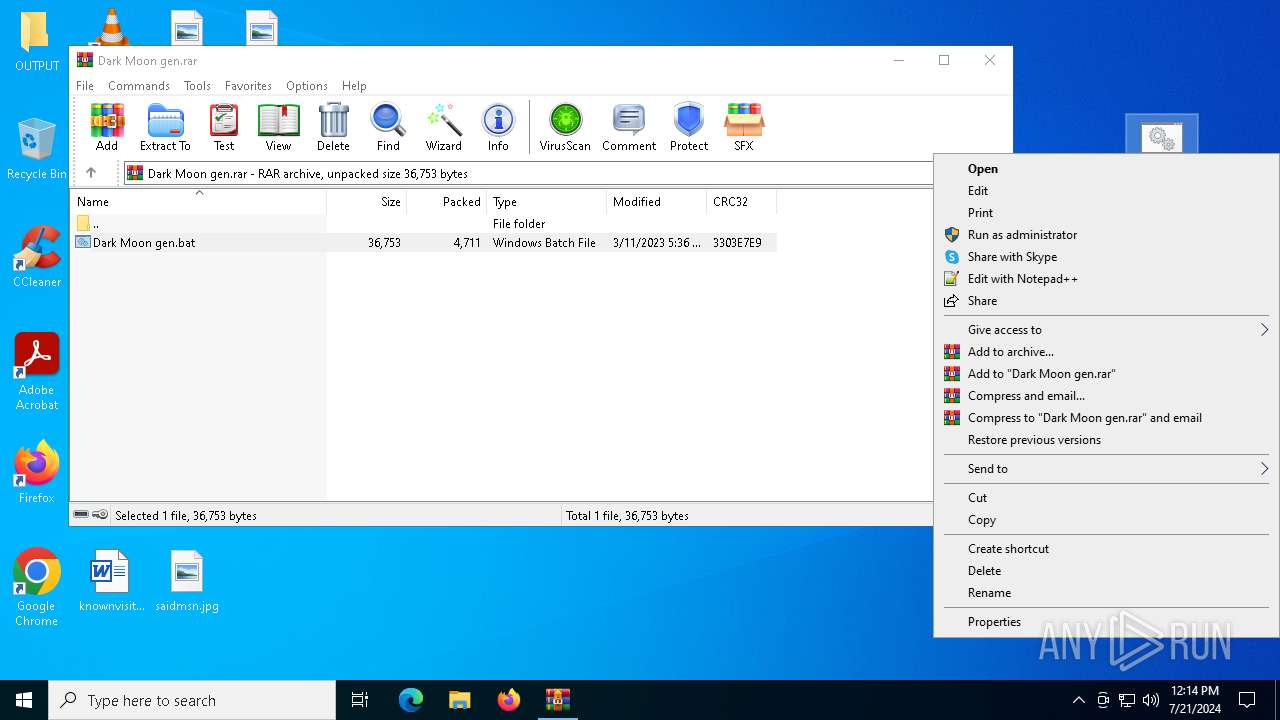Select Dark Moon gen.bat file row

425,243
